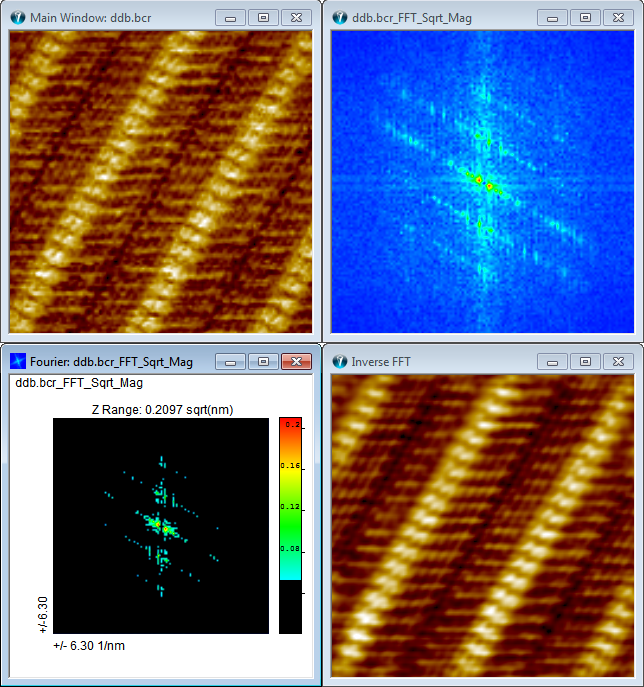Viewport: 644px width, 687px height.
Task: Close the Fourier window with red X
Action: coord(296,361)
